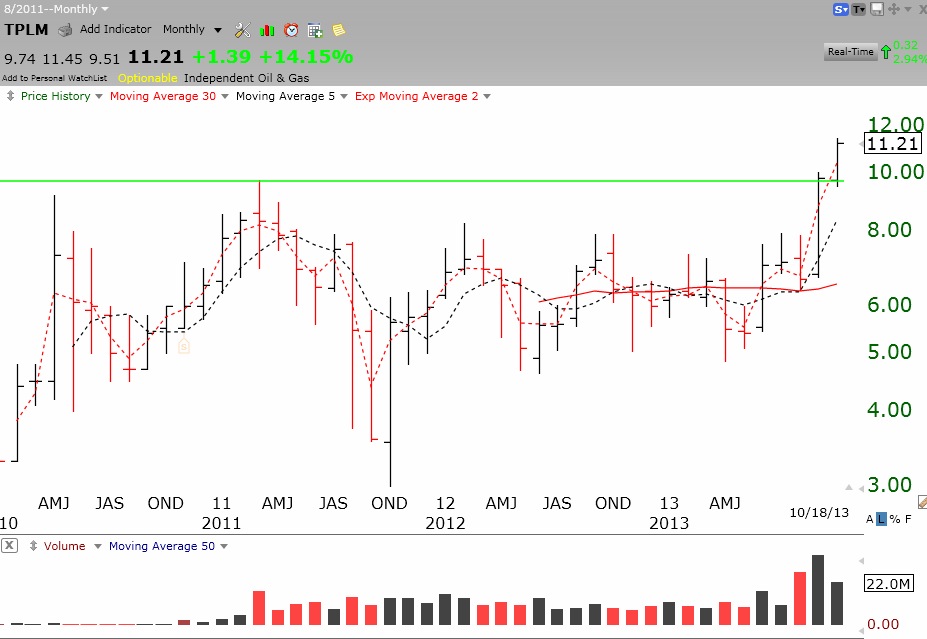Open the yellow notes icon
Viewport: 927px width, 639px height.
coord(338,30)
